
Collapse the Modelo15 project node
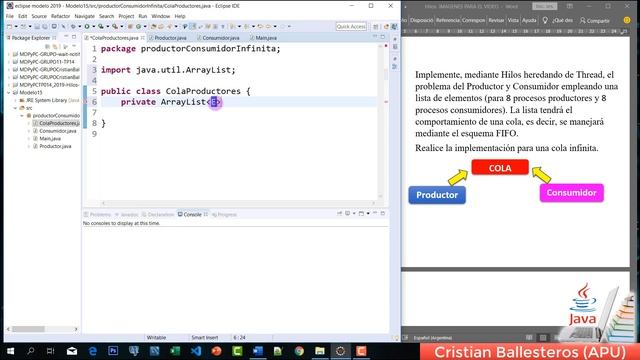pyautogui.click(x=9, y=93)
